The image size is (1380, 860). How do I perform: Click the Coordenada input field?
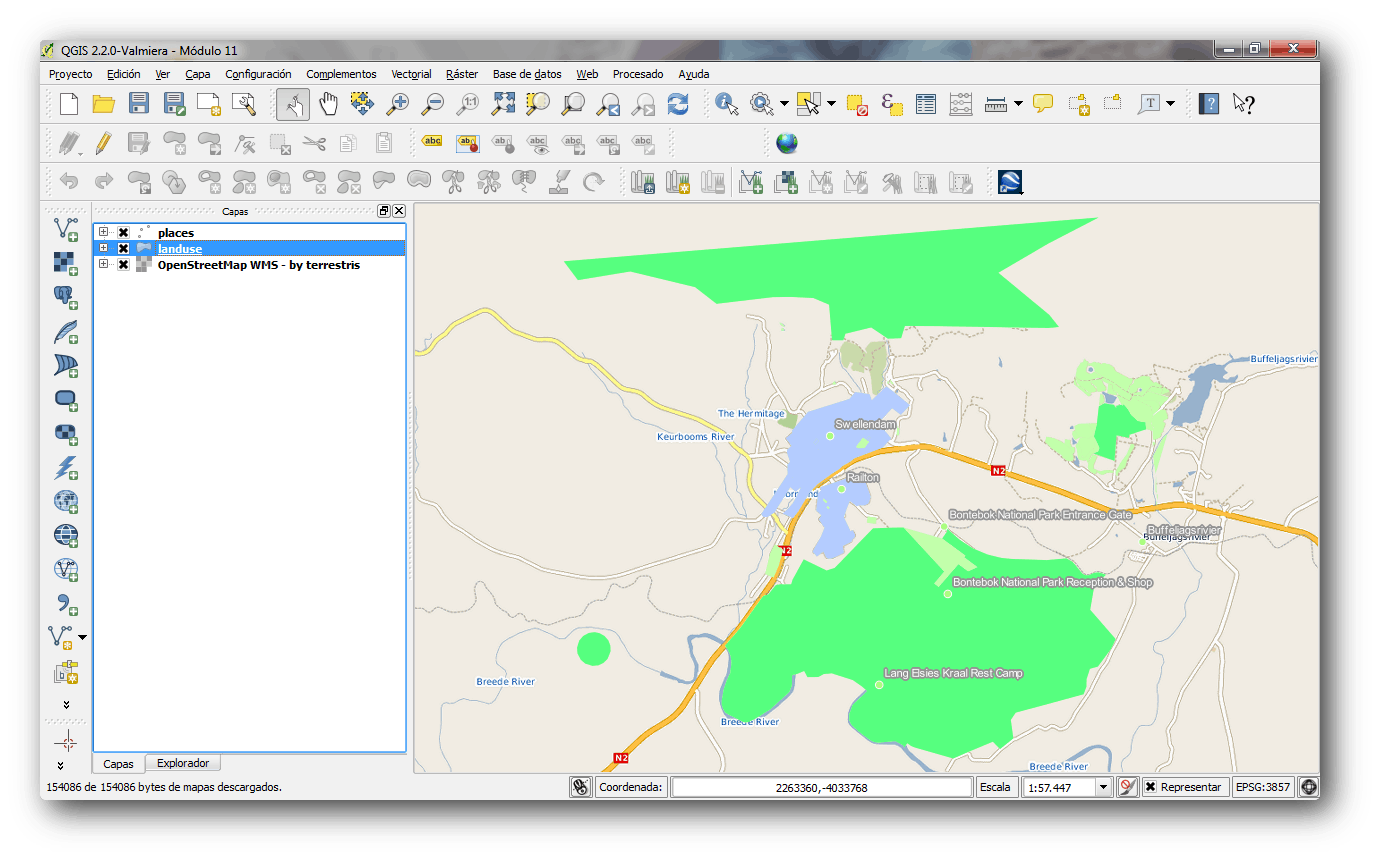pyautogui.click(x=821, y=787)
